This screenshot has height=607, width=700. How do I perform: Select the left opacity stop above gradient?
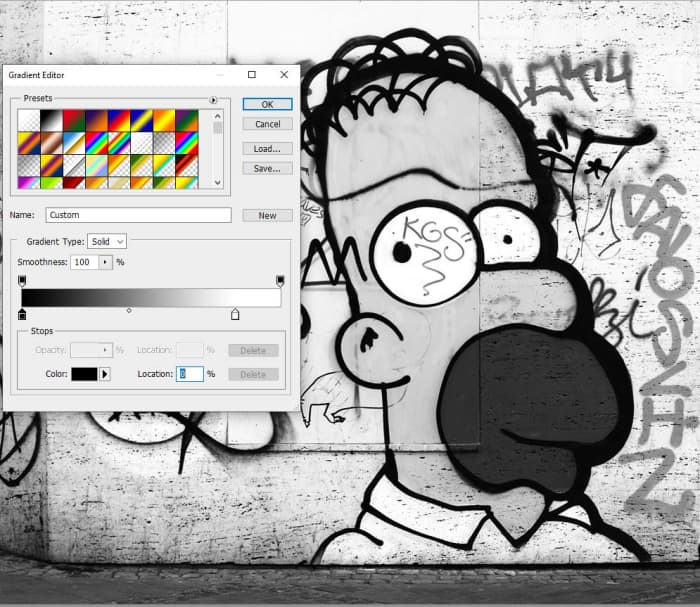point(22,281)
